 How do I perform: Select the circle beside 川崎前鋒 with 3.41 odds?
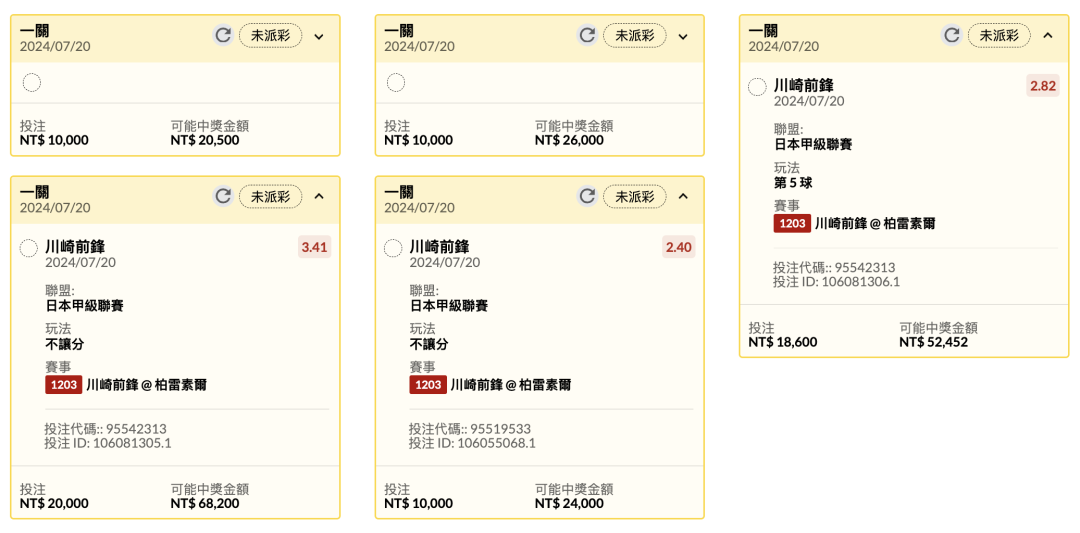[29, 248]
